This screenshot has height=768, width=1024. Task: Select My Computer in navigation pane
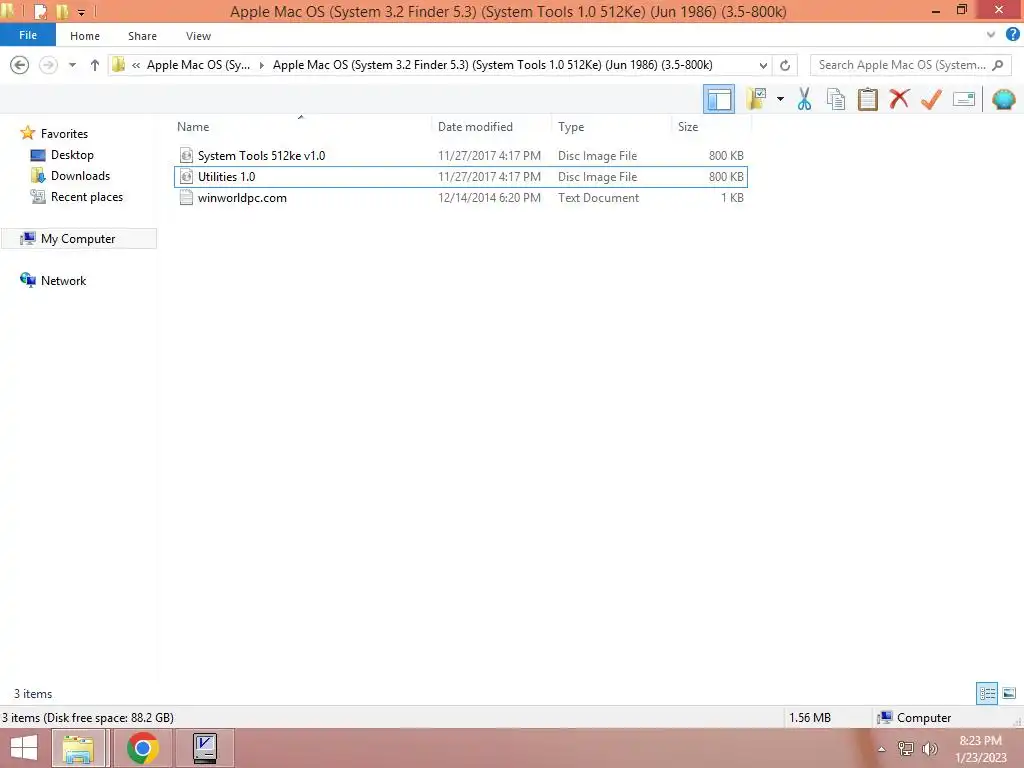point(78,238)
